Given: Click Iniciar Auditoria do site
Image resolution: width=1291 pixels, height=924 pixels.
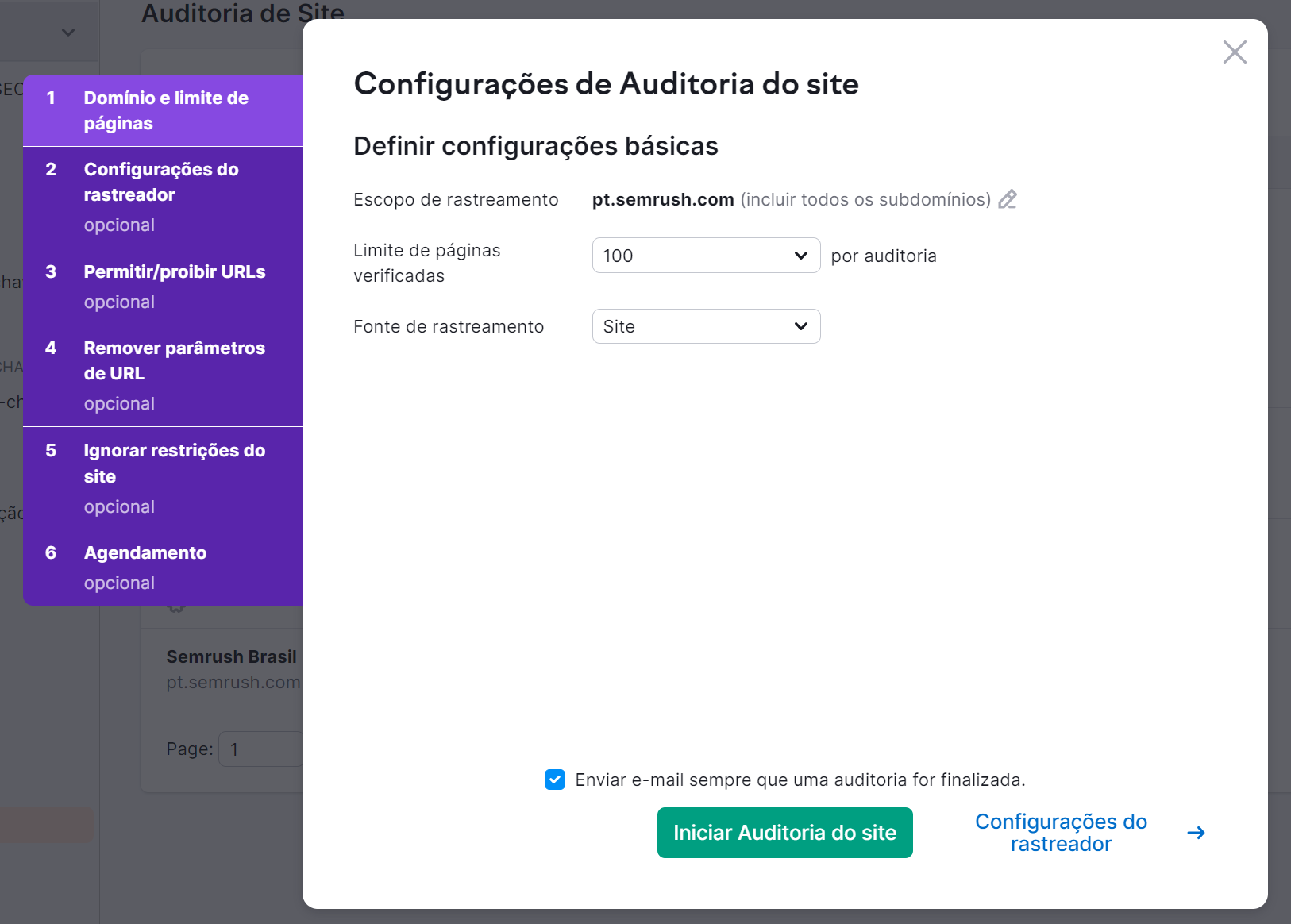Looking at the screenshot, I should click(x=784, y=833).
